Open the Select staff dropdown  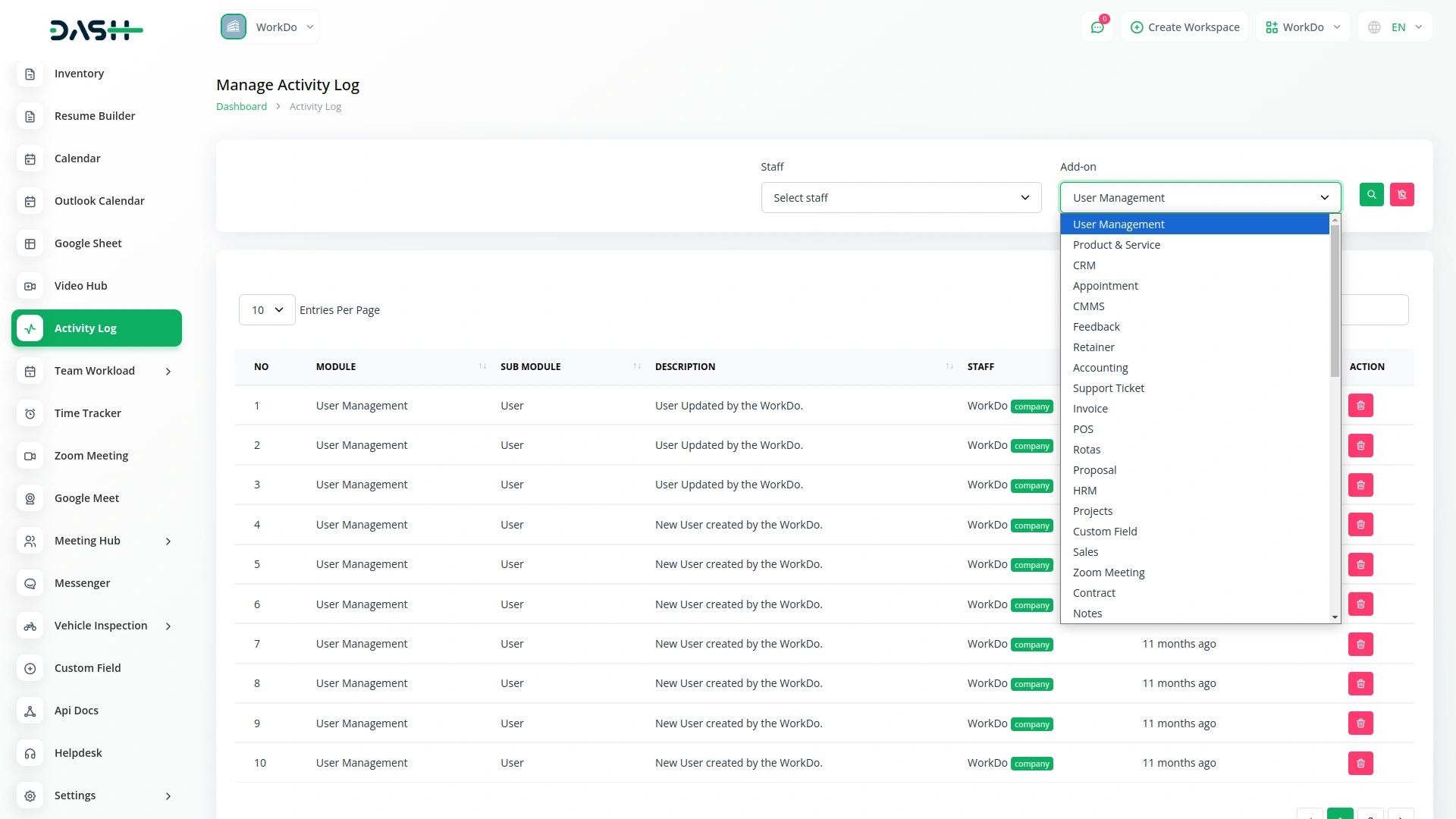(901, 198)
